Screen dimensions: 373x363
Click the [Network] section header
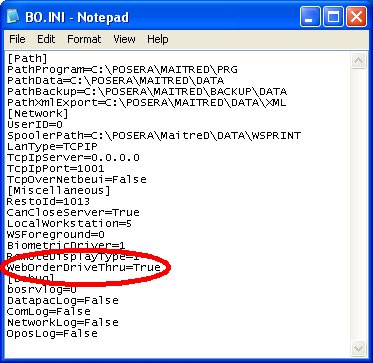[x=38, y=114]
